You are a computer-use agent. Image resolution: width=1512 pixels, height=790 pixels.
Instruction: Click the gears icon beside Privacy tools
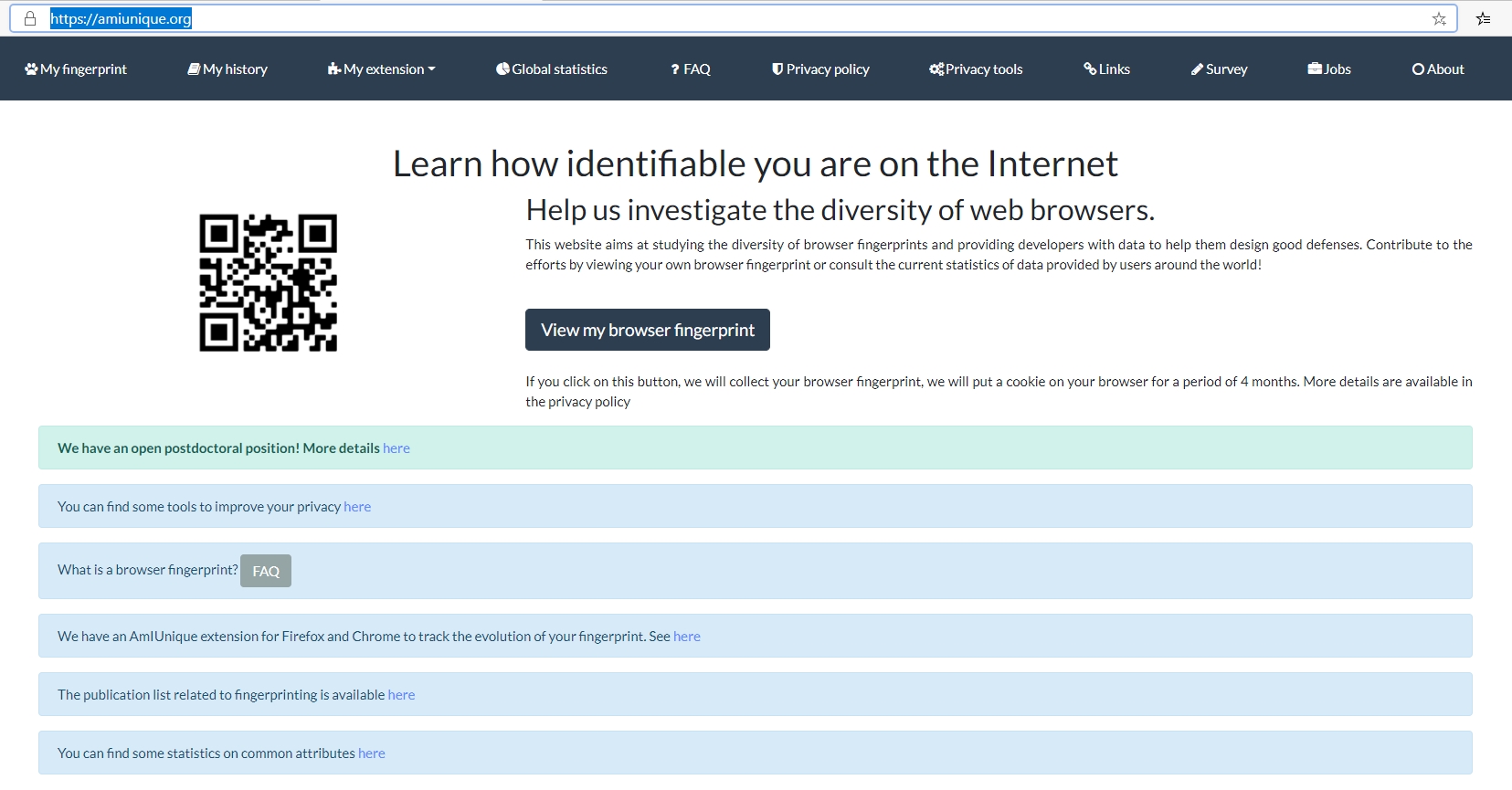pyautogui.click(x=936, y=69)
